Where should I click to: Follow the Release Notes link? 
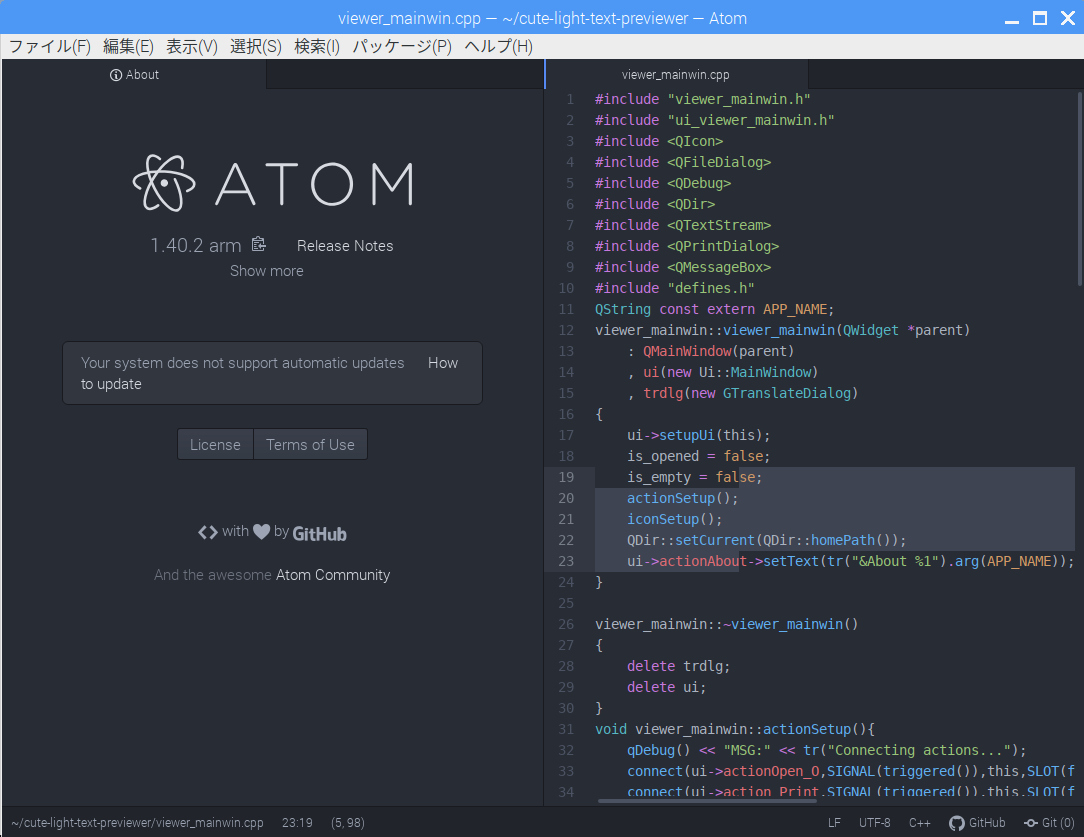tap(344, 245)
